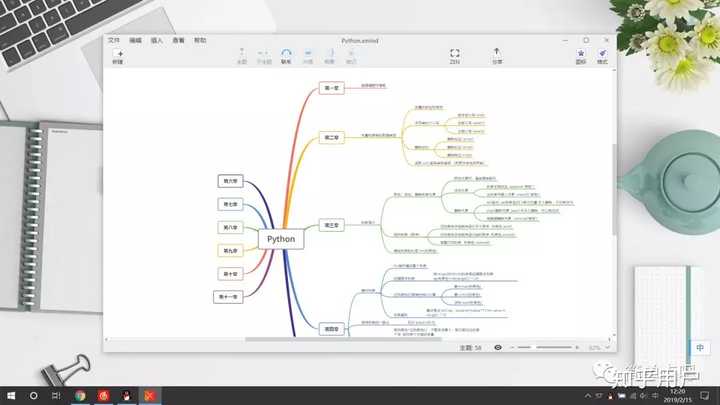Click the 分享 share icon
720x405 pixels.
point(497,56)
